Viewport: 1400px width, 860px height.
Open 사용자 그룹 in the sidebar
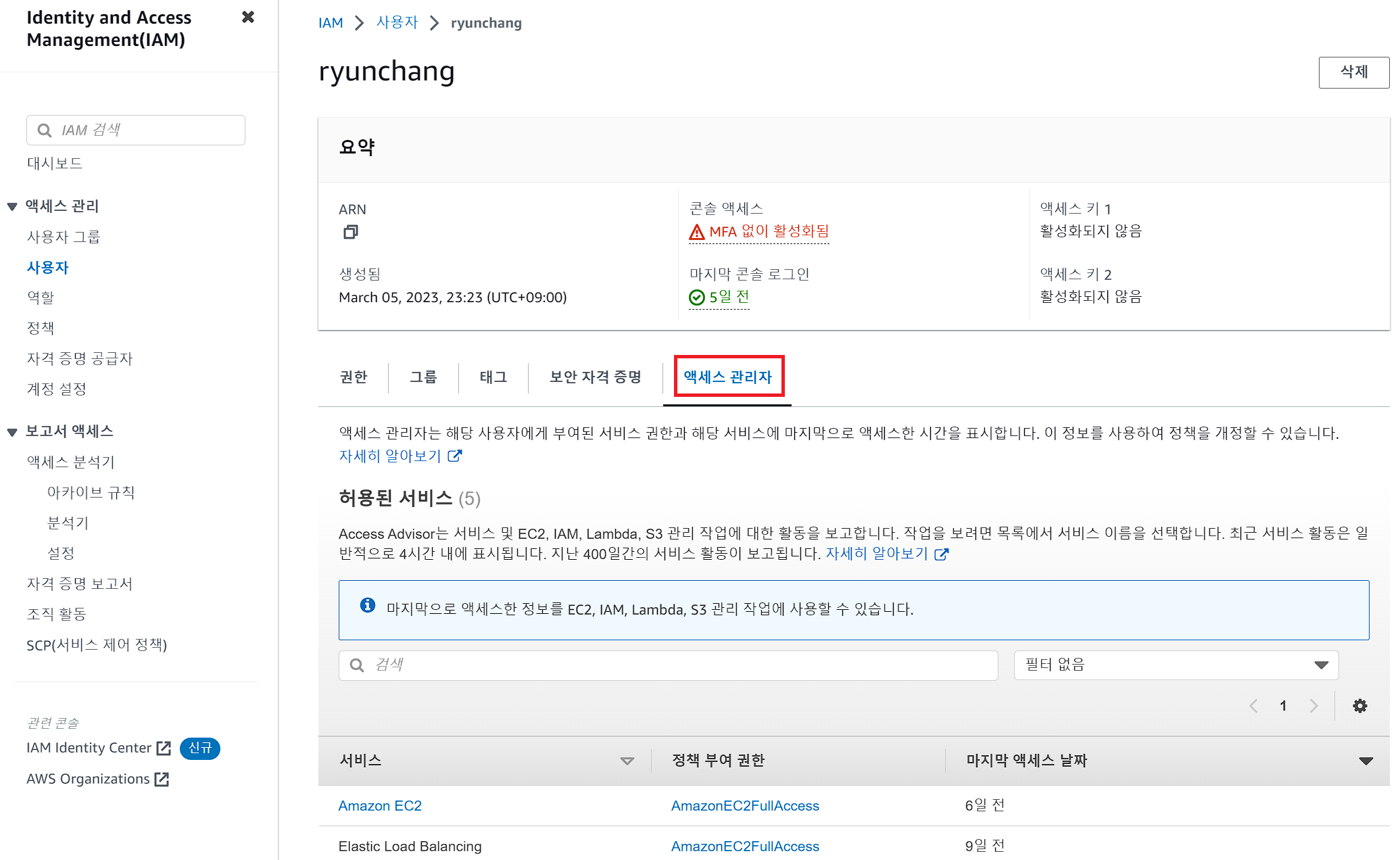click(x=64, y=237)
